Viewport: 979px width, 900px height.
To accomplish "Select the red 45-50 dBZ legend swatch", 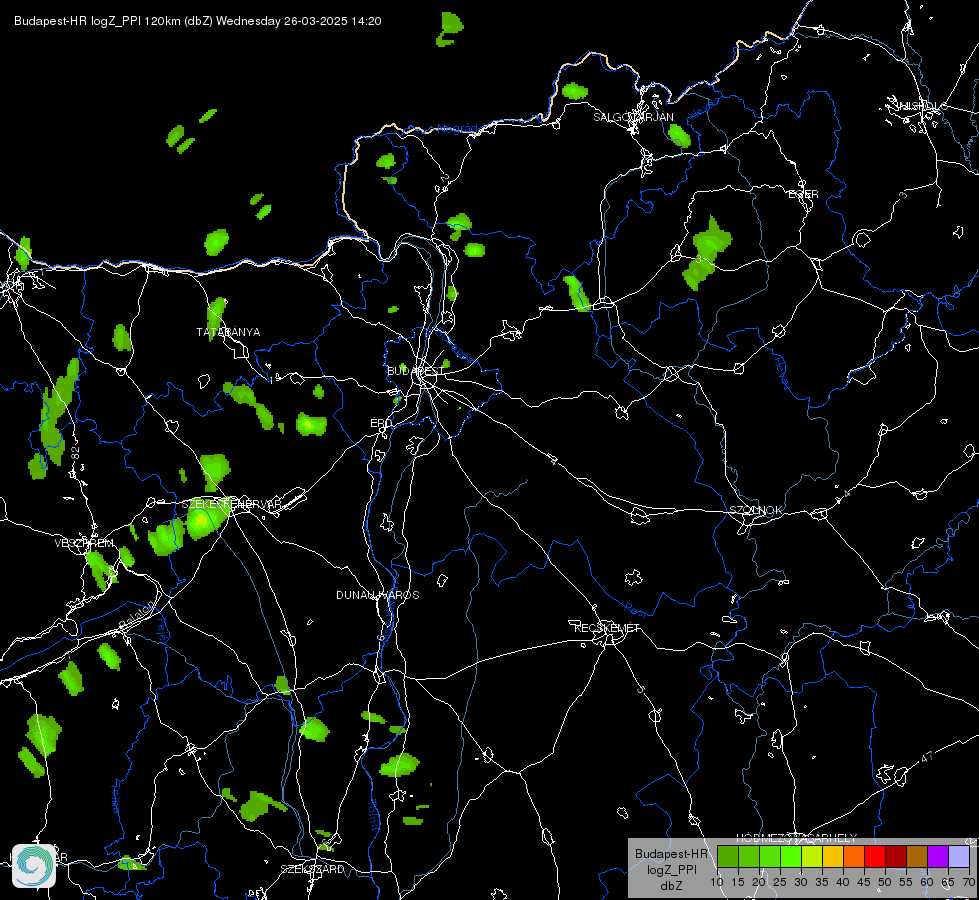I will pyautogui.click(x=875, y=856).
